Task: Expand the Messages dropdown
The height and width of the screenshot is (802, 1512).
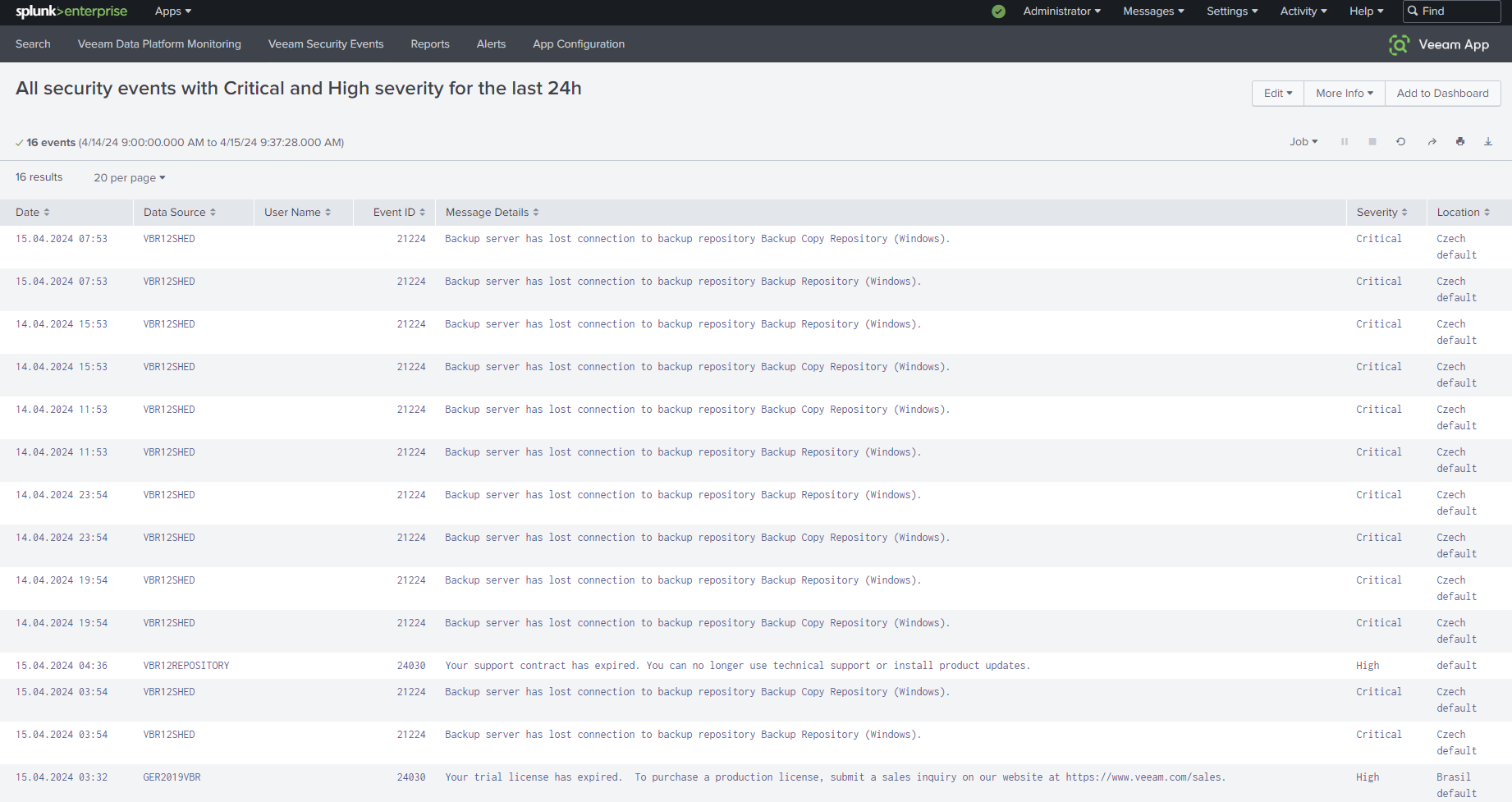Action: (1154, 11)
